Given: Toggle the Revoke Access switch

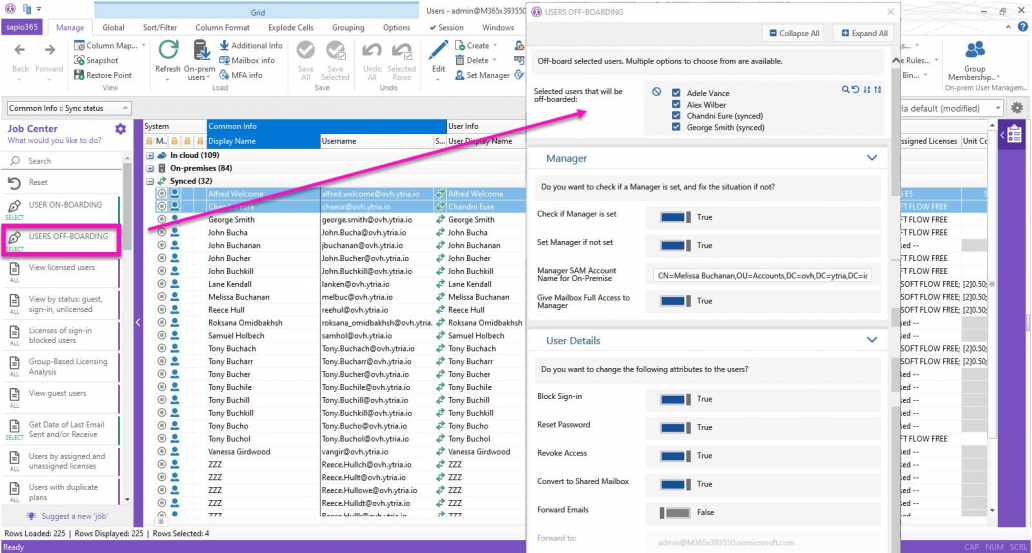Looking at the screenshot, I should click(x=676, y=456).
